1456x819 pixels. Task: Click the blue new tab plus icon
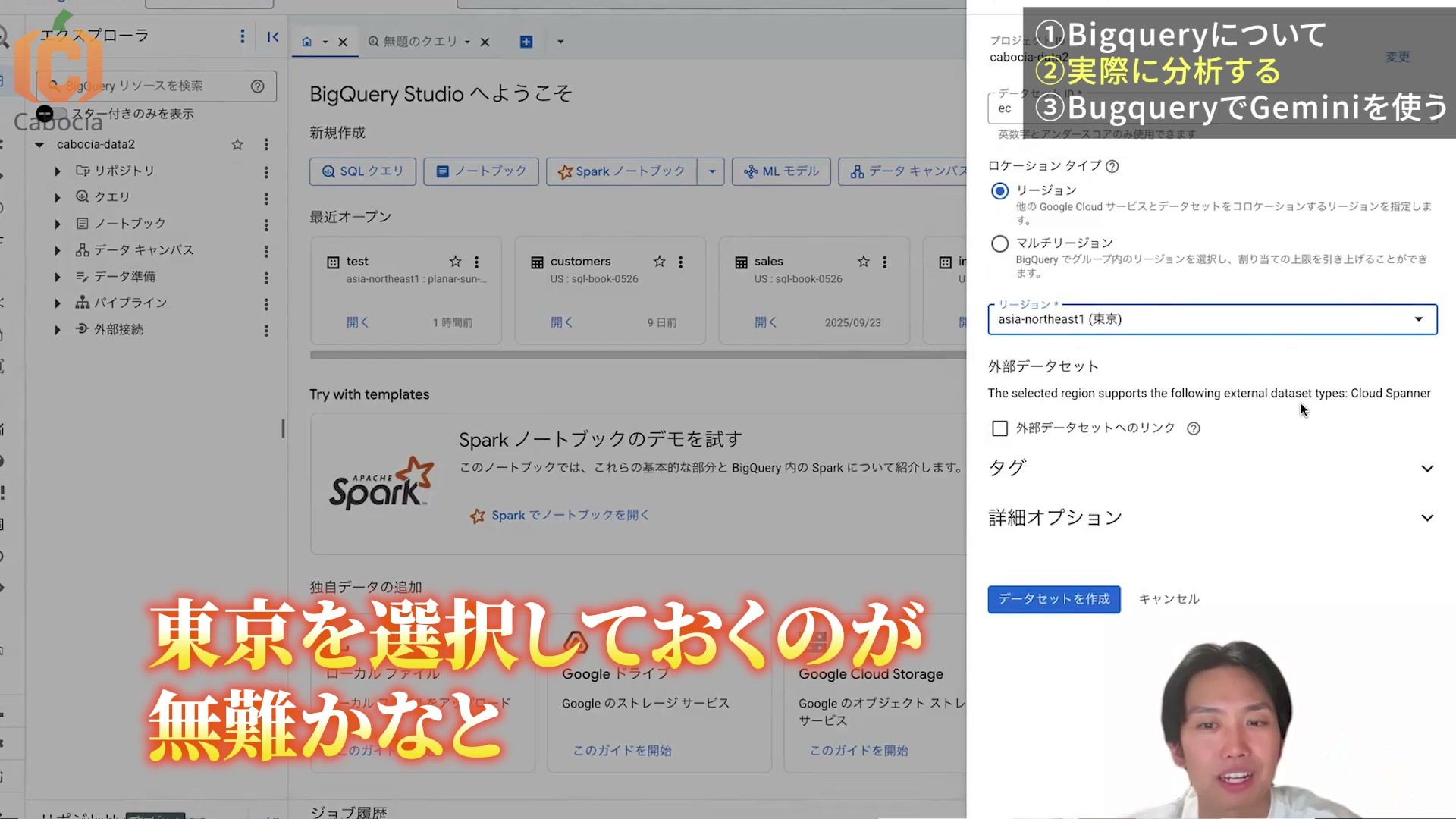(526, 42)
